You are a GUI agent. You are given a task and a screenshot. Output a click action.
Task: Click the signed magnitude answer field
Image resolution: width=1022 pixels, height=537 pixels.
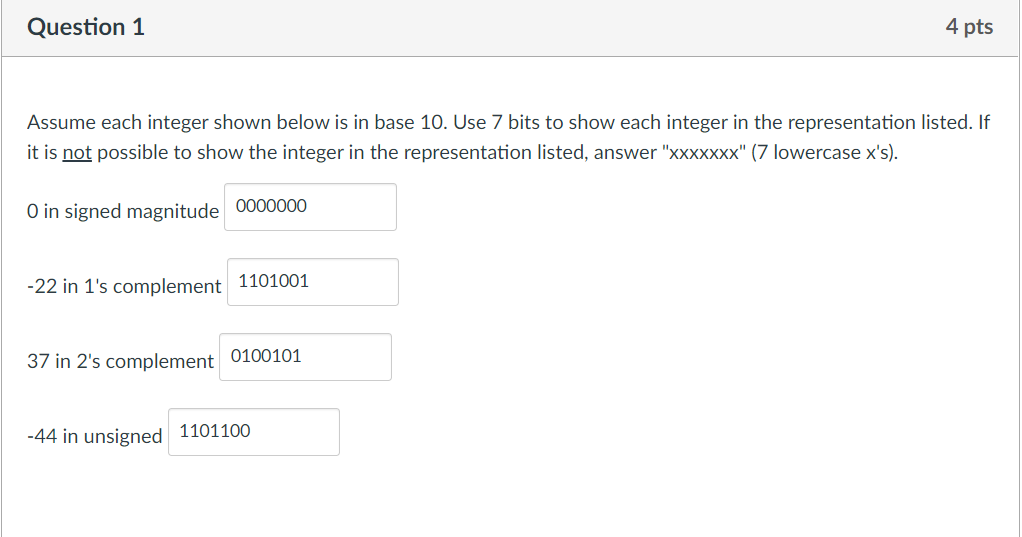pos(310,207)
